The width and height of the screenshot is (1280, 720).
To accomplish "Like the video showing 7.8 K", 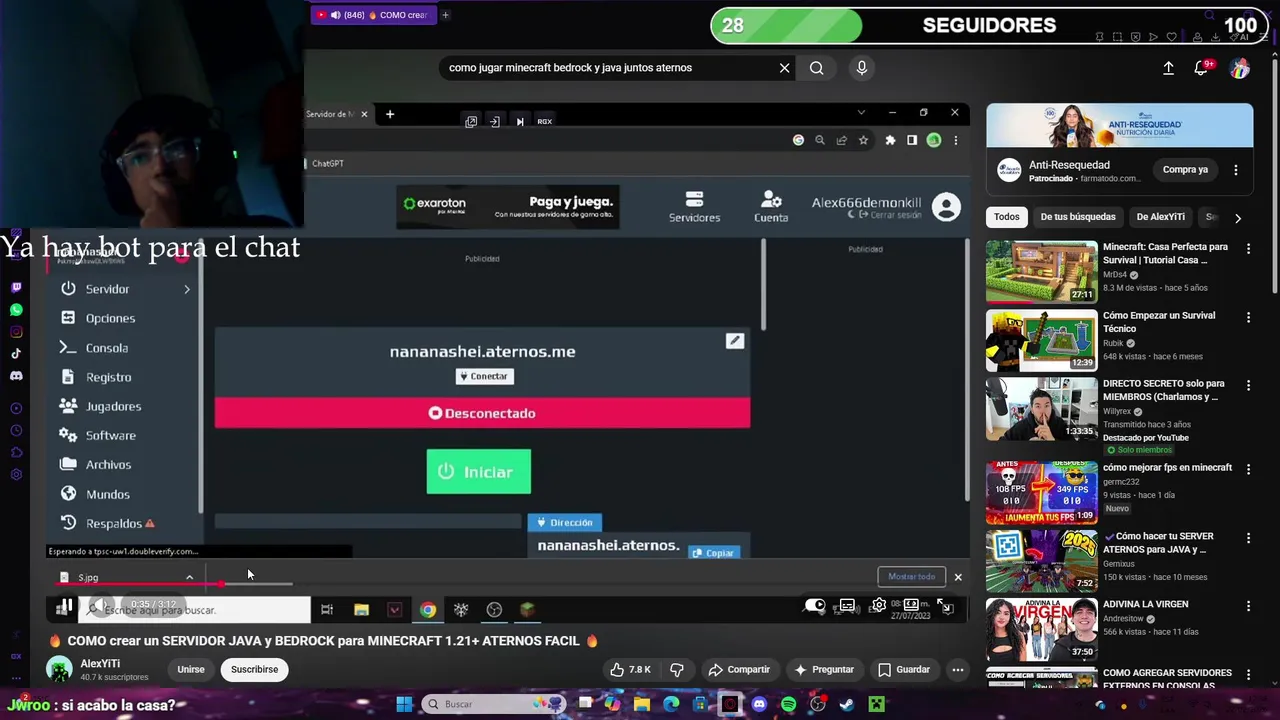I will (630, 670).
